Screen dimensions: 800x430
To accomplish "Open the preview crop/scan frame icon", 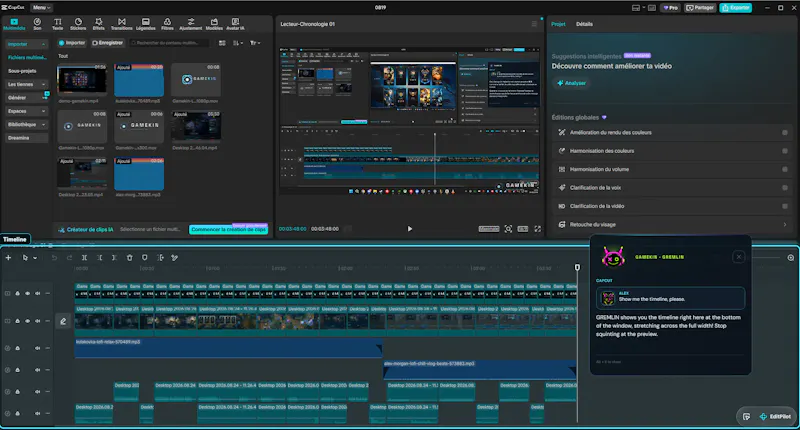I will click(508, 229).
